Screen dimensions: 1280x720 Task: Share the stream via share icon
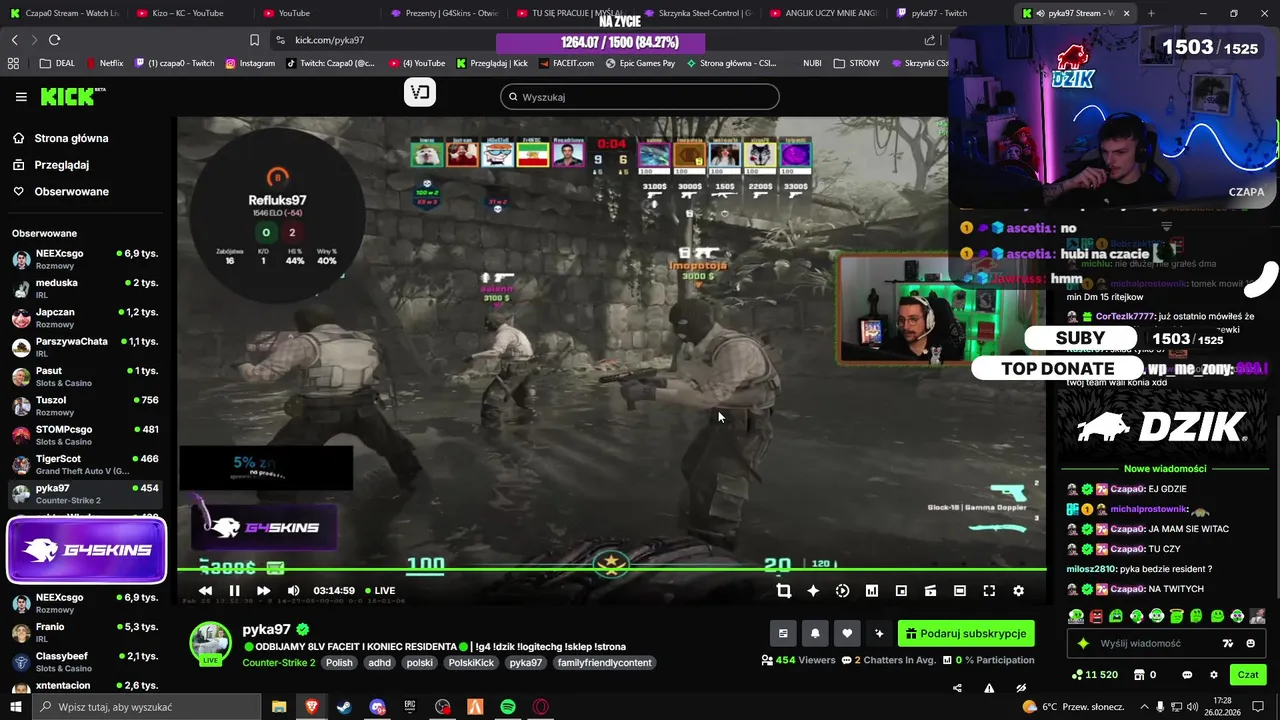point(957,688)
